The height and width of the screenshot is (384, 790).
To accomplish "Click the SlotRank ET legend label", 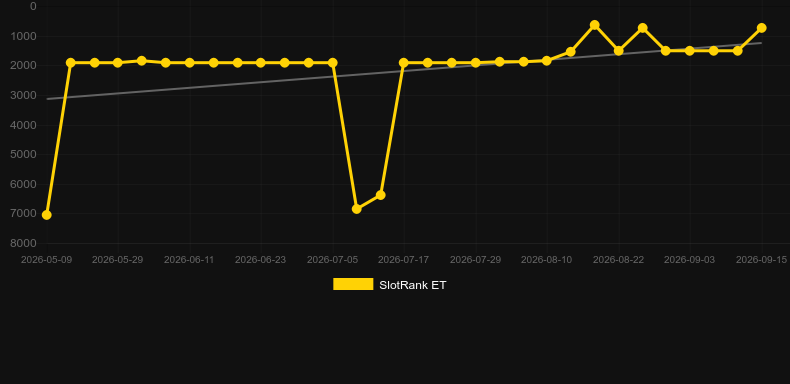I will [413, 285].
